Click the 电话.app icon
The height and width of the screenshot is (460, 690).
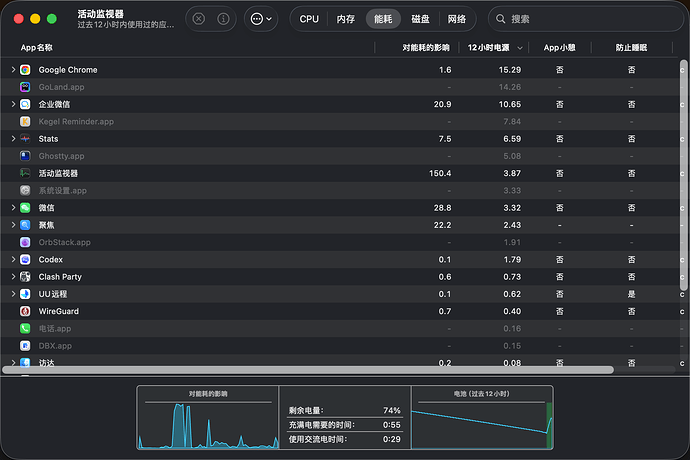tap(25, 328)
